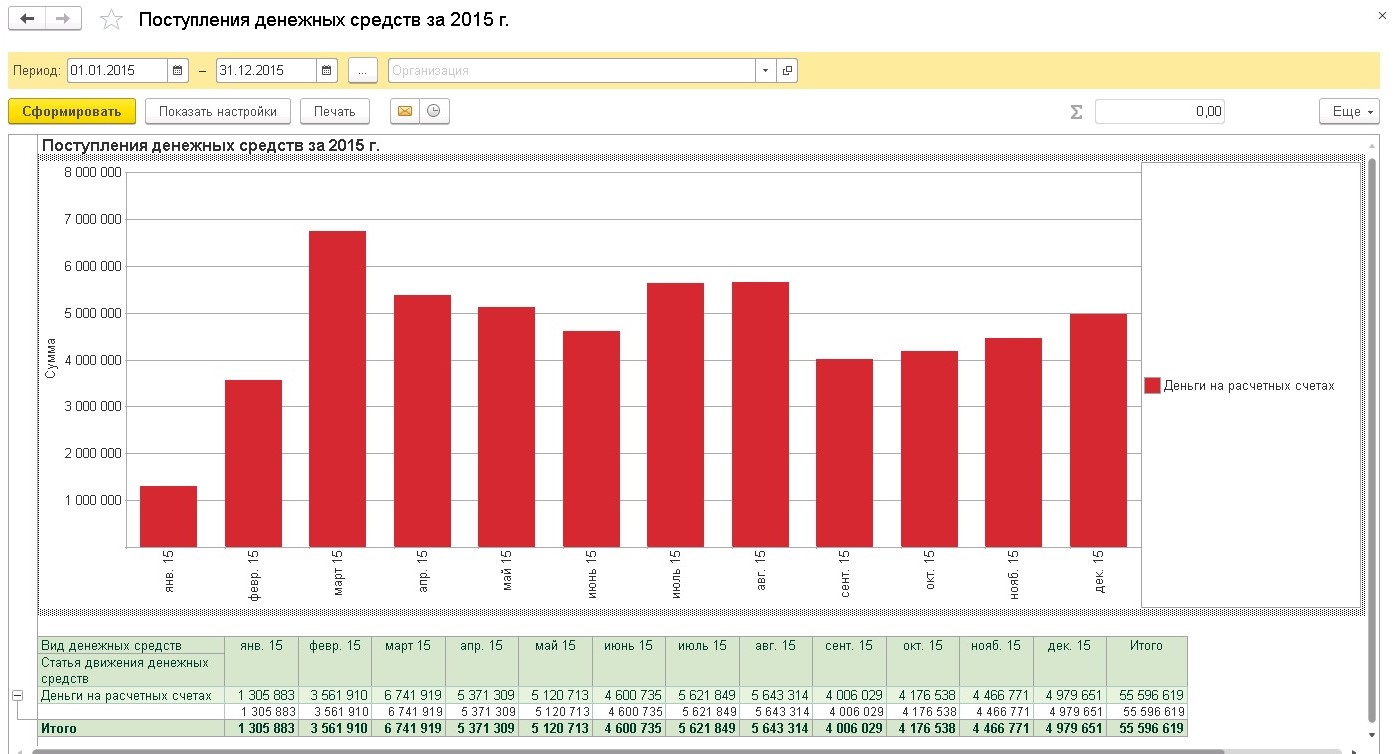This screenshot has height=754, width=1398.
Task: Click Показать настройки
Action: tap(217, 111)
